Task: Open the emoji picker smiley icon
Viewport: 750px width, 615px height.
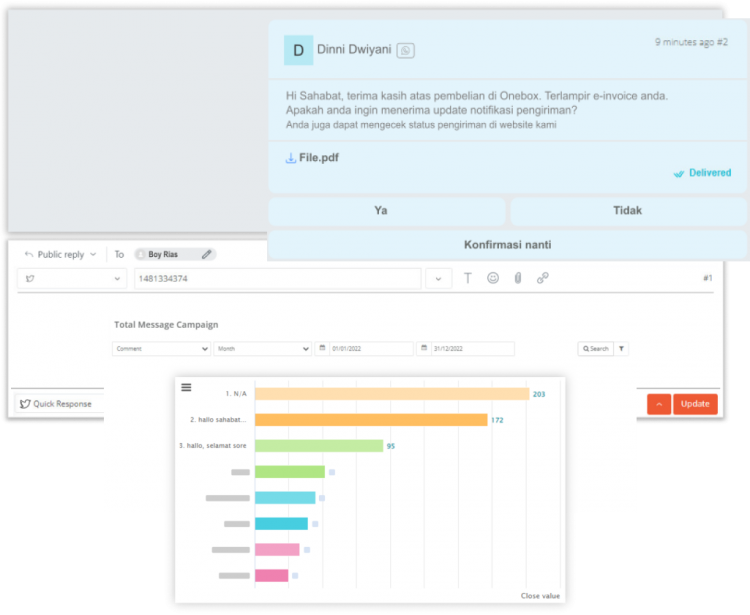Action: [x=493, y=278]
